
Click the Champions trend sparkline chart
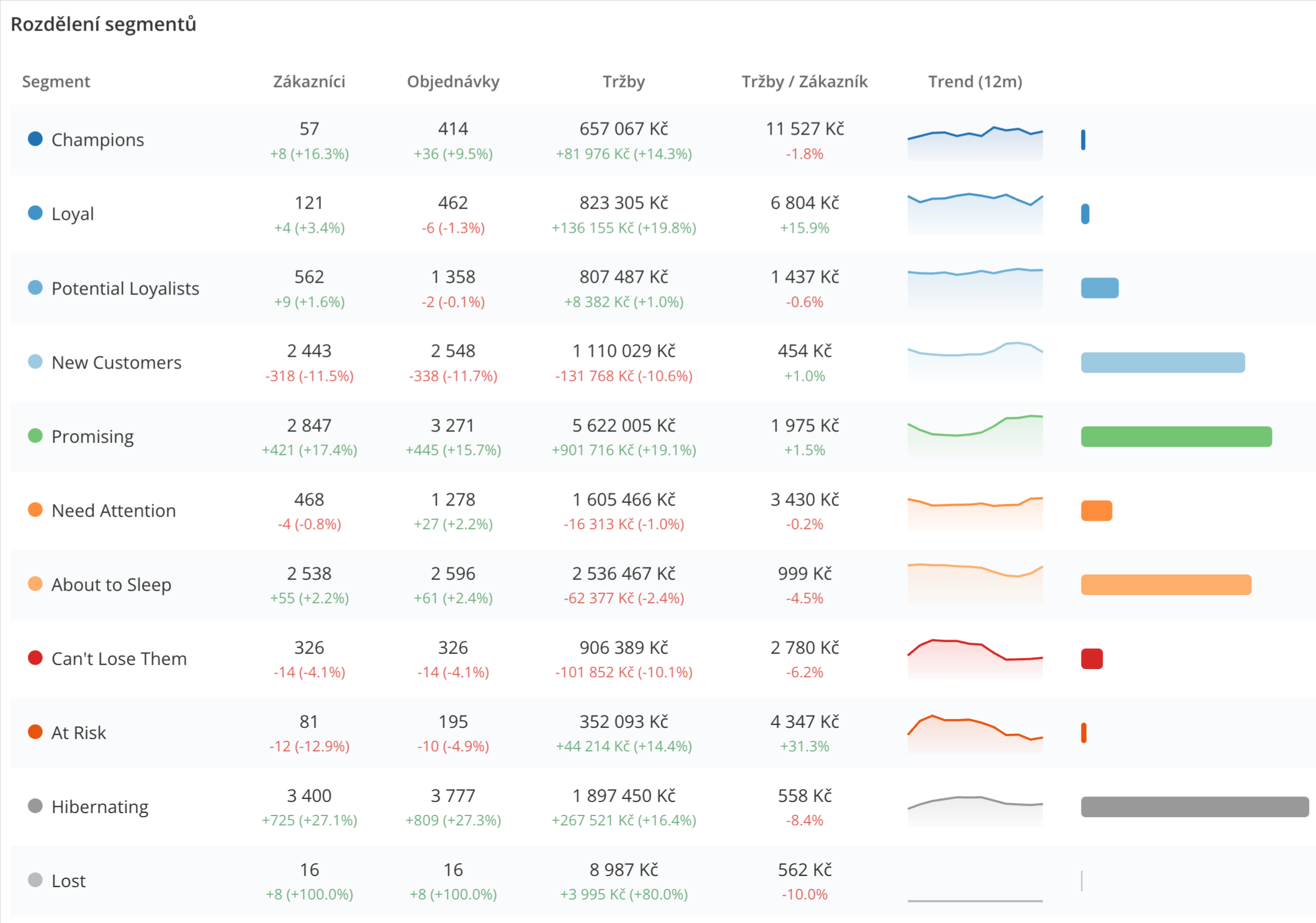975,143
